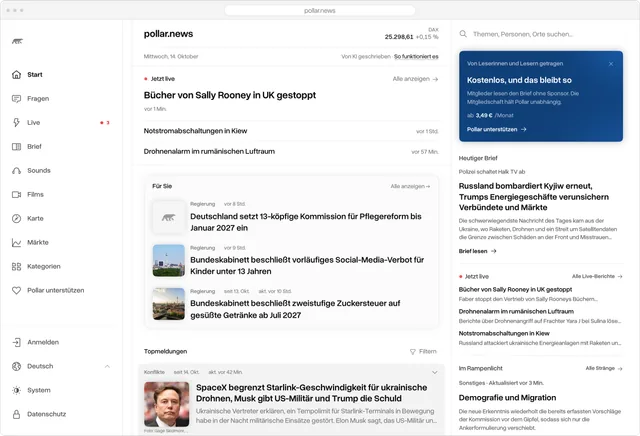Image resolution: width=640 pixels, height=436 pixels.
Task: Open right sidebar item Drohnenalarm im rumänischen Luftraum
Action: (516, 311)
